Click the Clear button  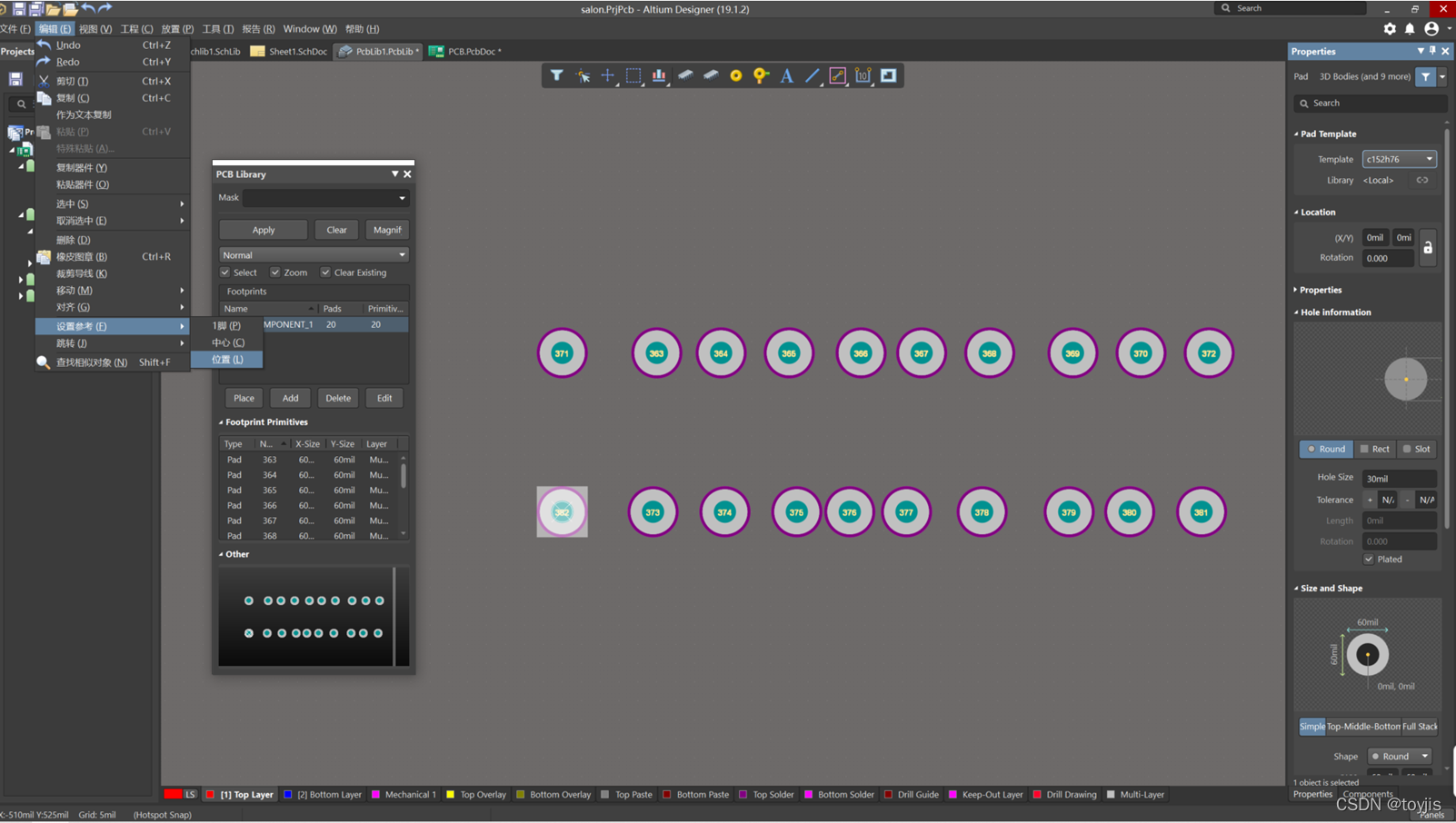pos(336,230)
